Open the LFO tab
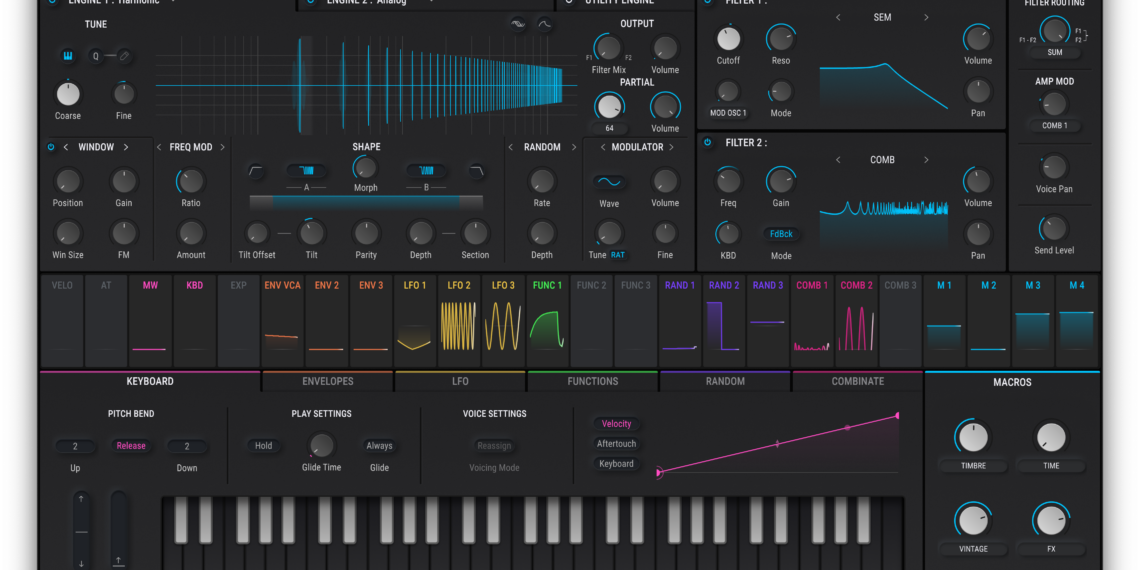 (460, 381)
